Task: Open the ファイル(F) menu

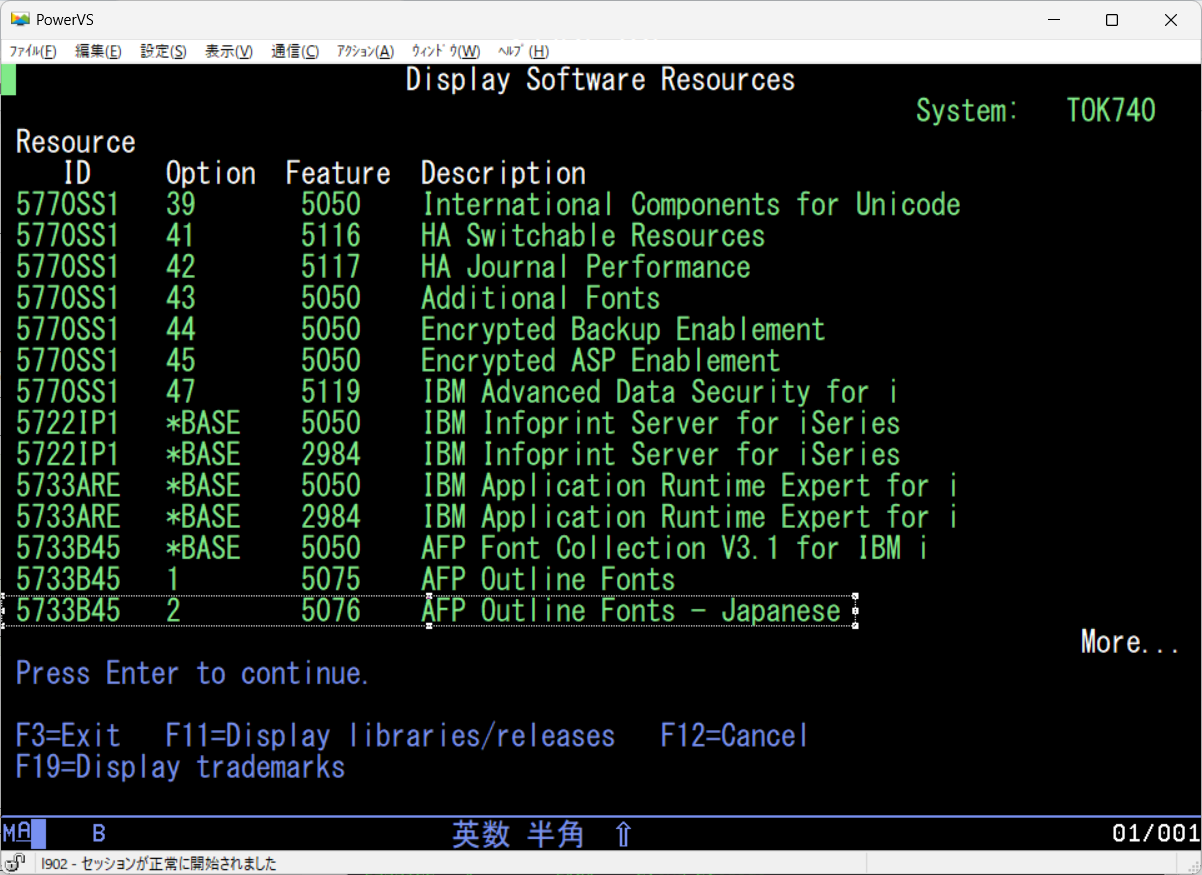Action: tap(33, 52)
